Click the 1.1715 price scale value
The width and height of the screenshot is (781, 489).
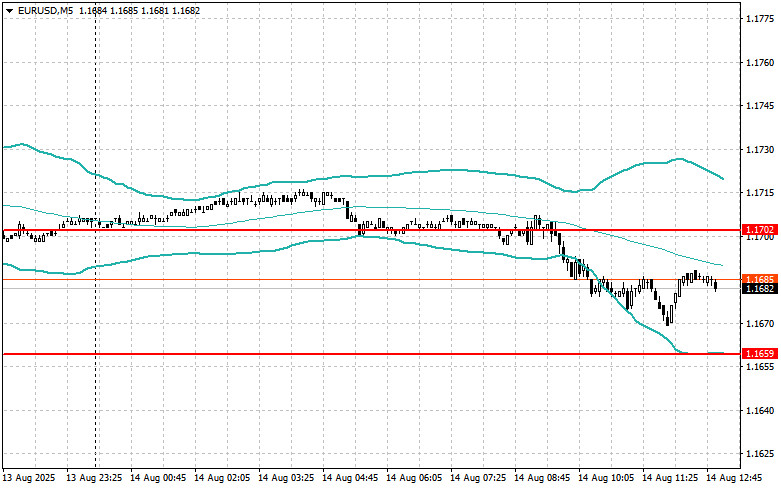click(x=760, y=193)
